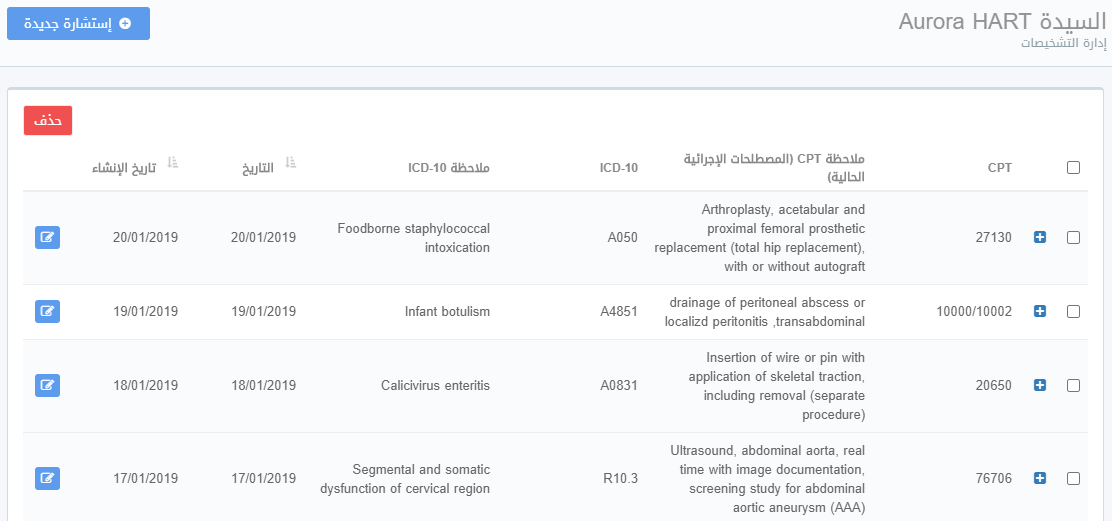Open edit for Calicivirus enteritis row
Screen dimensions: 1112x521
47,385
